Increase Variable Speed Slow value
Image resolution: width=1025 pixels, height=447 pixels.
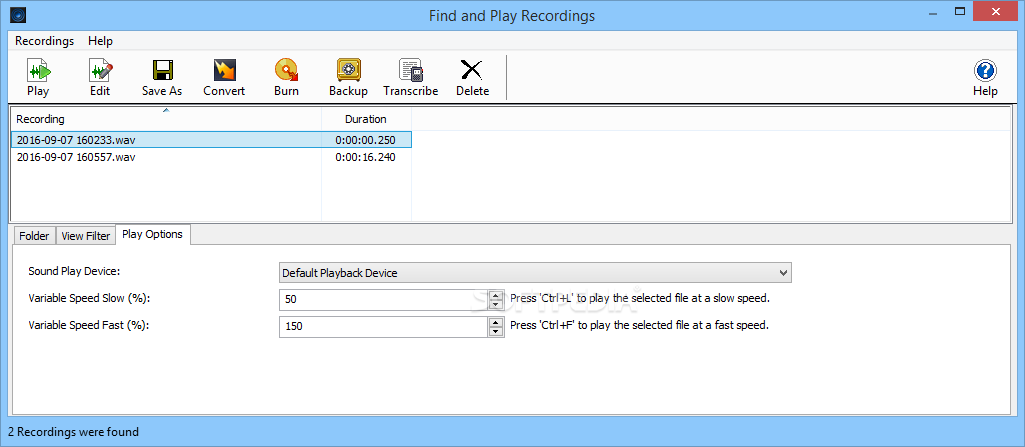tap(496, 295)
